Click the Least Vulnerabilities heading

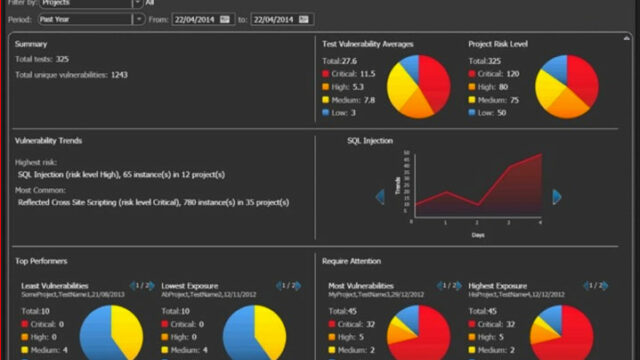[x=55, y=286]
